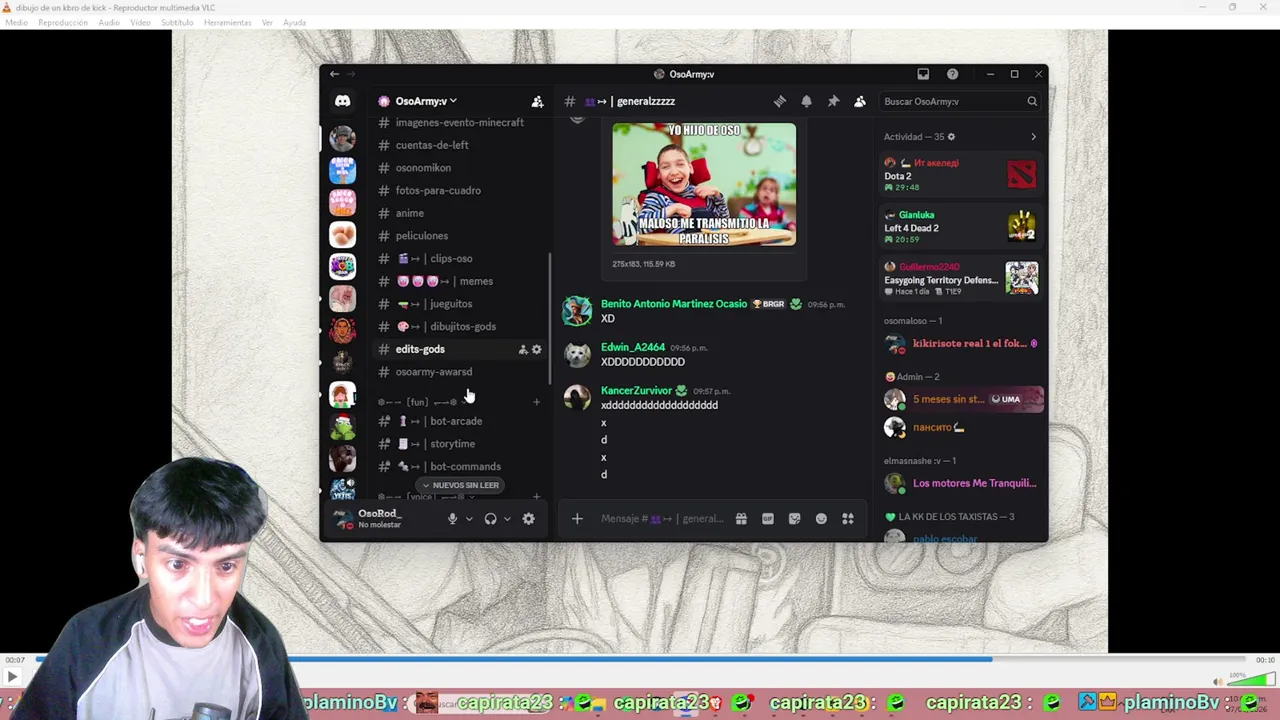Toggle the microphone mute button
This screenshot has height=720, width=1280.
452,519
